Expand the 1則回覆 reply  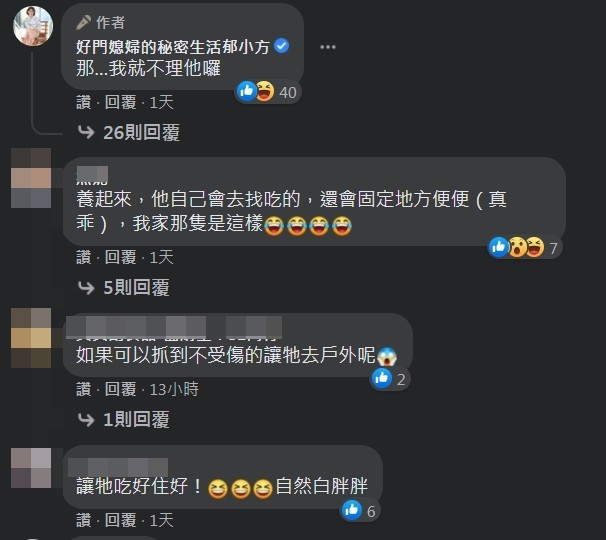click(136, 419)
